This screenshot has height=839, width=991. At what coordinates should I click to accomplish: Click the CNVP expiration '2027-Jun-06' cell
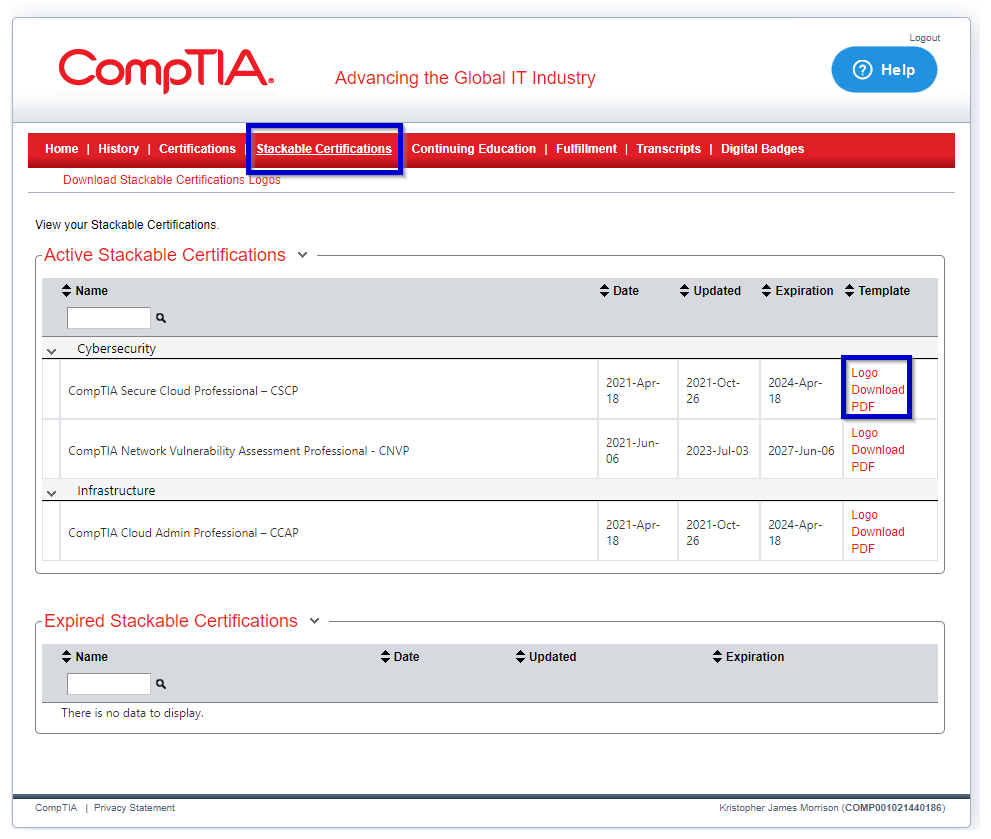(801, 451)
